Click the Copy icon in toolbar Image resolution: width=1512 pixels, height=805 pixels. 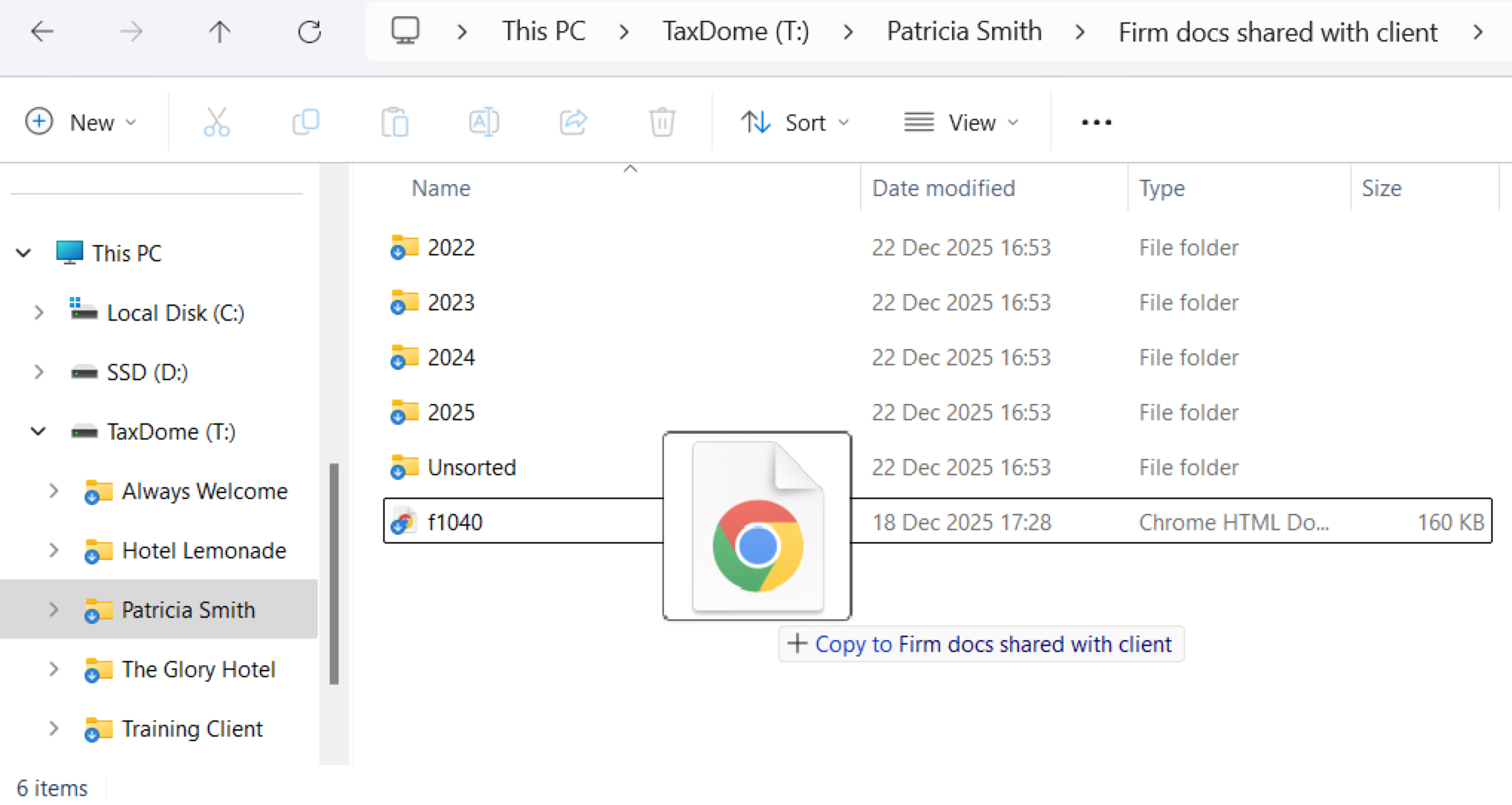coord(305,123)
